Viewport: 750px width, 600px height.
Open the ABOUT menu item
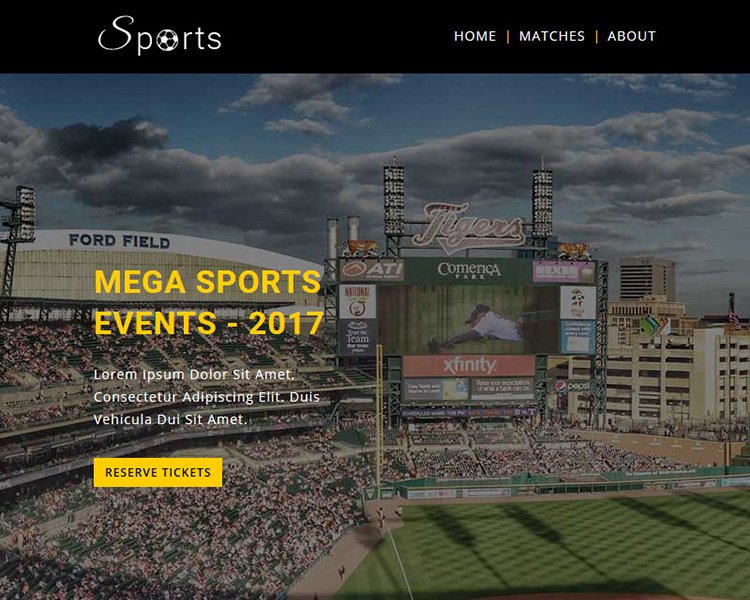pos(631,36)
